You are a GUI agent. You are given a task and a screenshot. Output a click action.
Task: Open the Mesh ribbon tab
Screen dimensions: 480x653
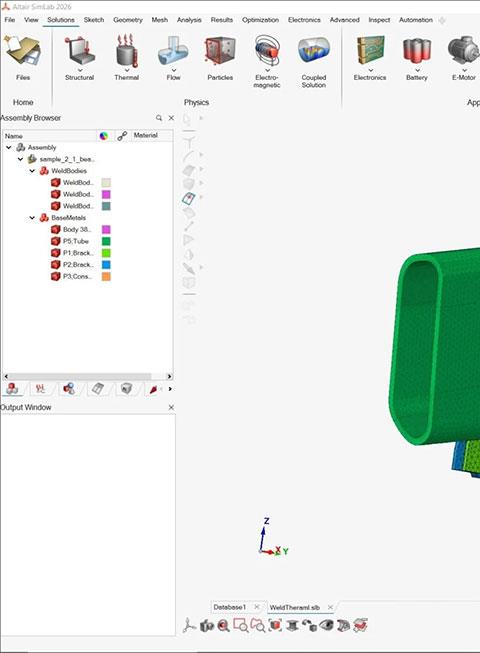tap(159, 20)
